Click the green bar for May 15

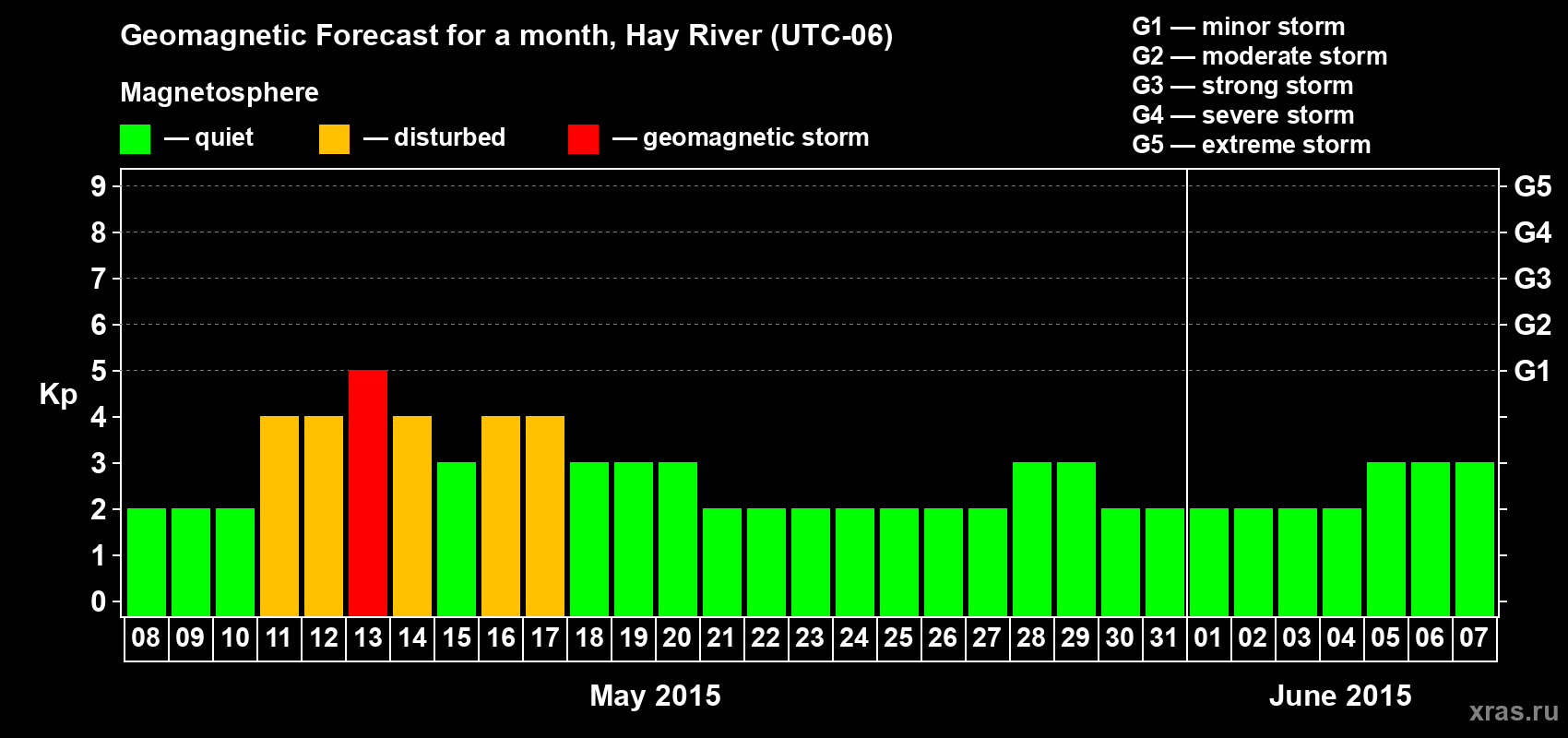[457, 540]
